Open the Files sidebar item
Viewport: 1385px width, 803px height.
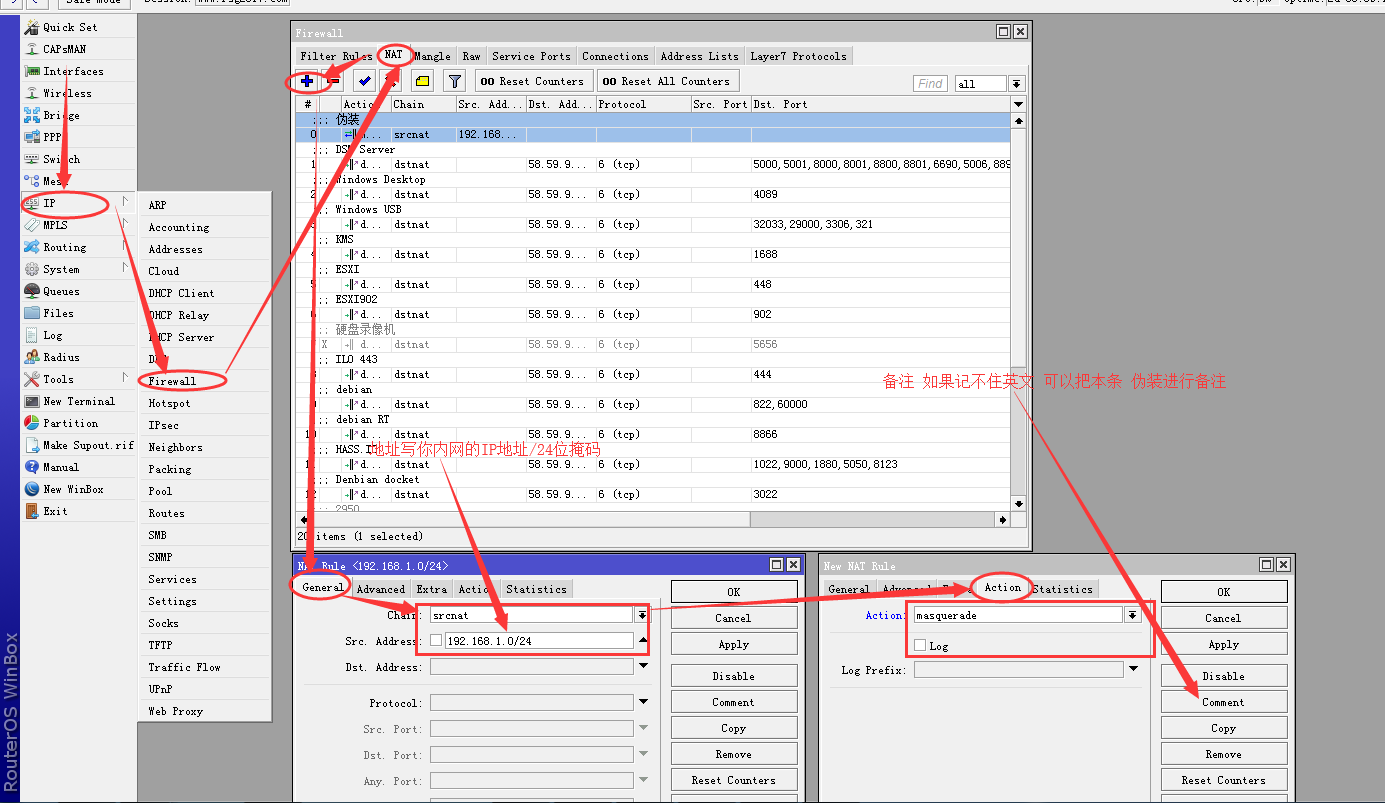pyautogui.click(x=58, y=313)
